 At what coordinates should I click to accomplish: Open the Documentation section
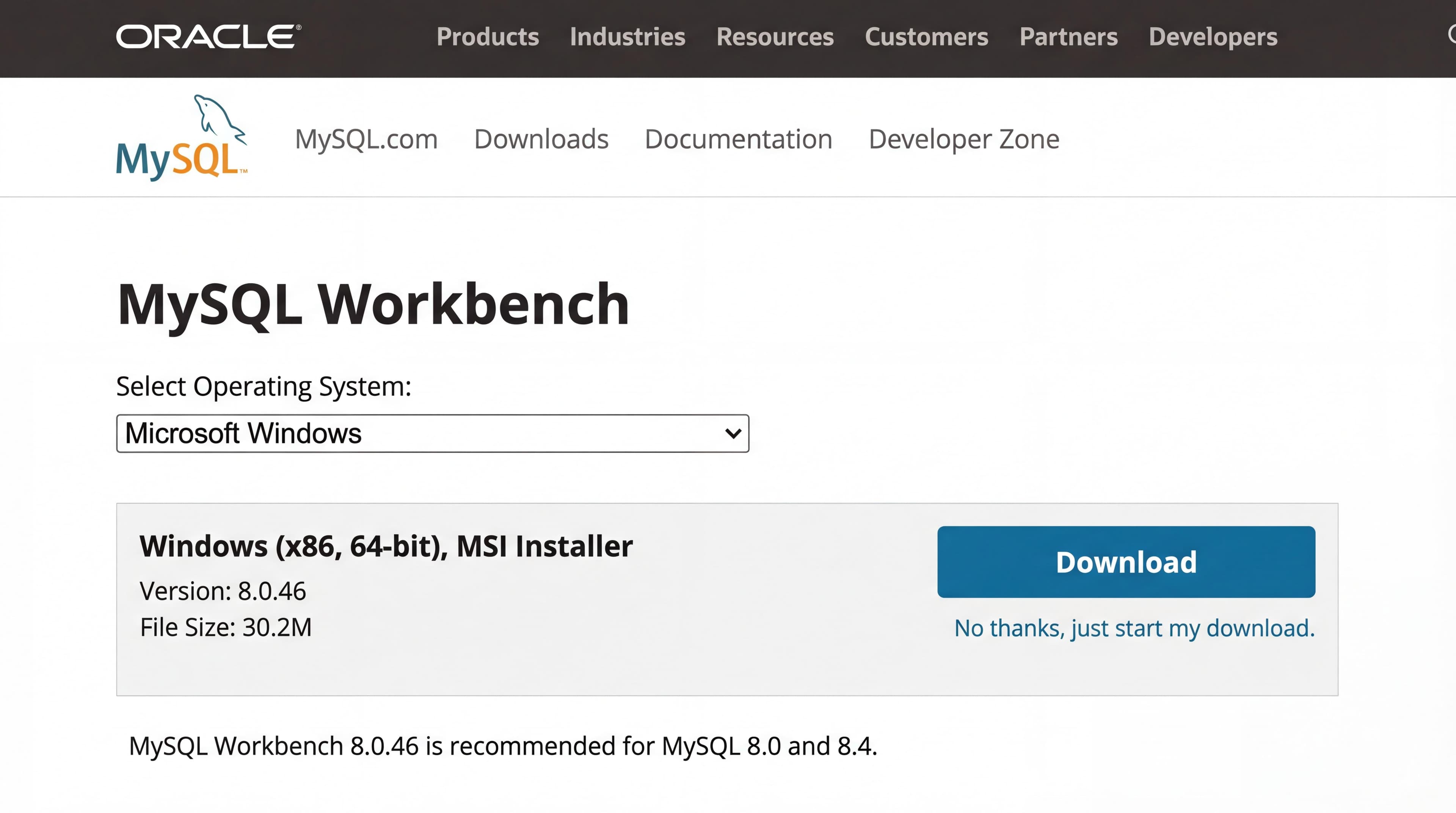click(x=738, y=139)
